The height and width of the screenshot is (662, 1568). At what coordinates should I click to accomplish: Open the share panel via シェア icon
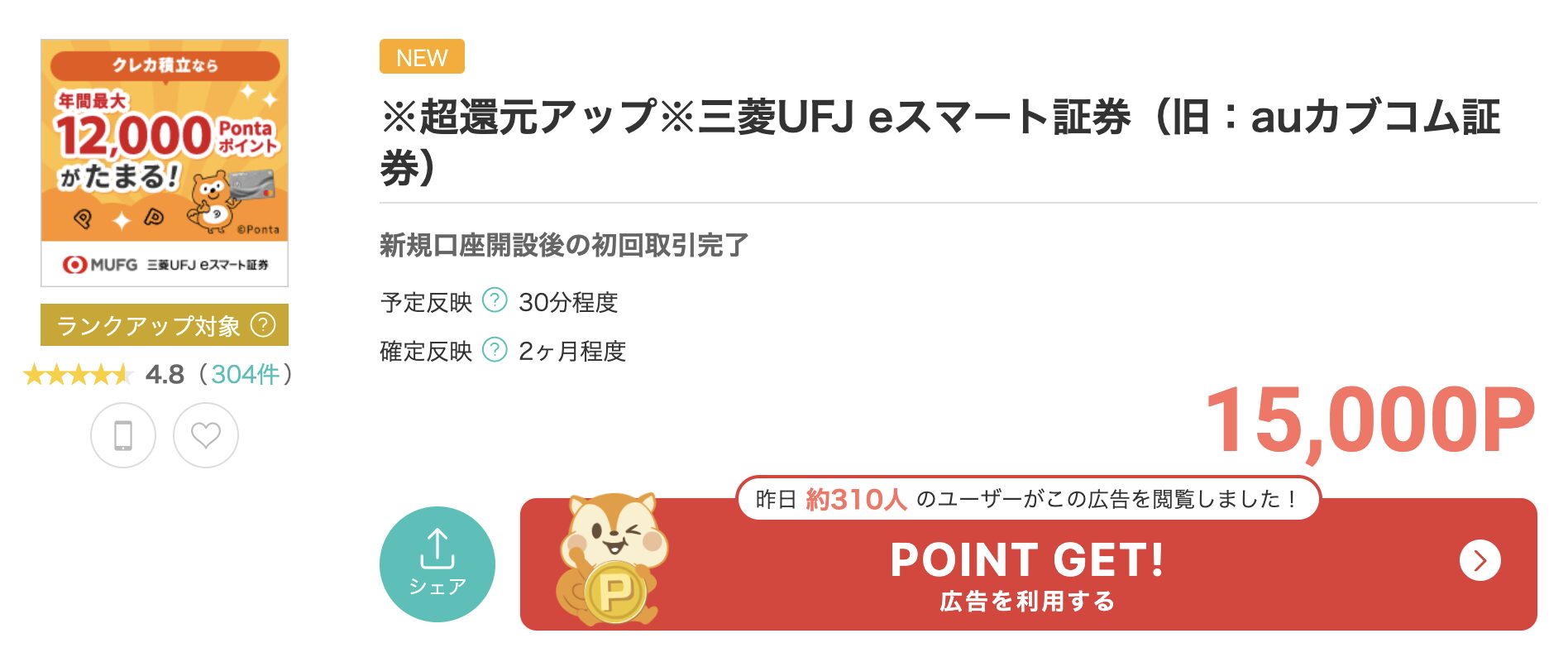[x=437, y=561]
